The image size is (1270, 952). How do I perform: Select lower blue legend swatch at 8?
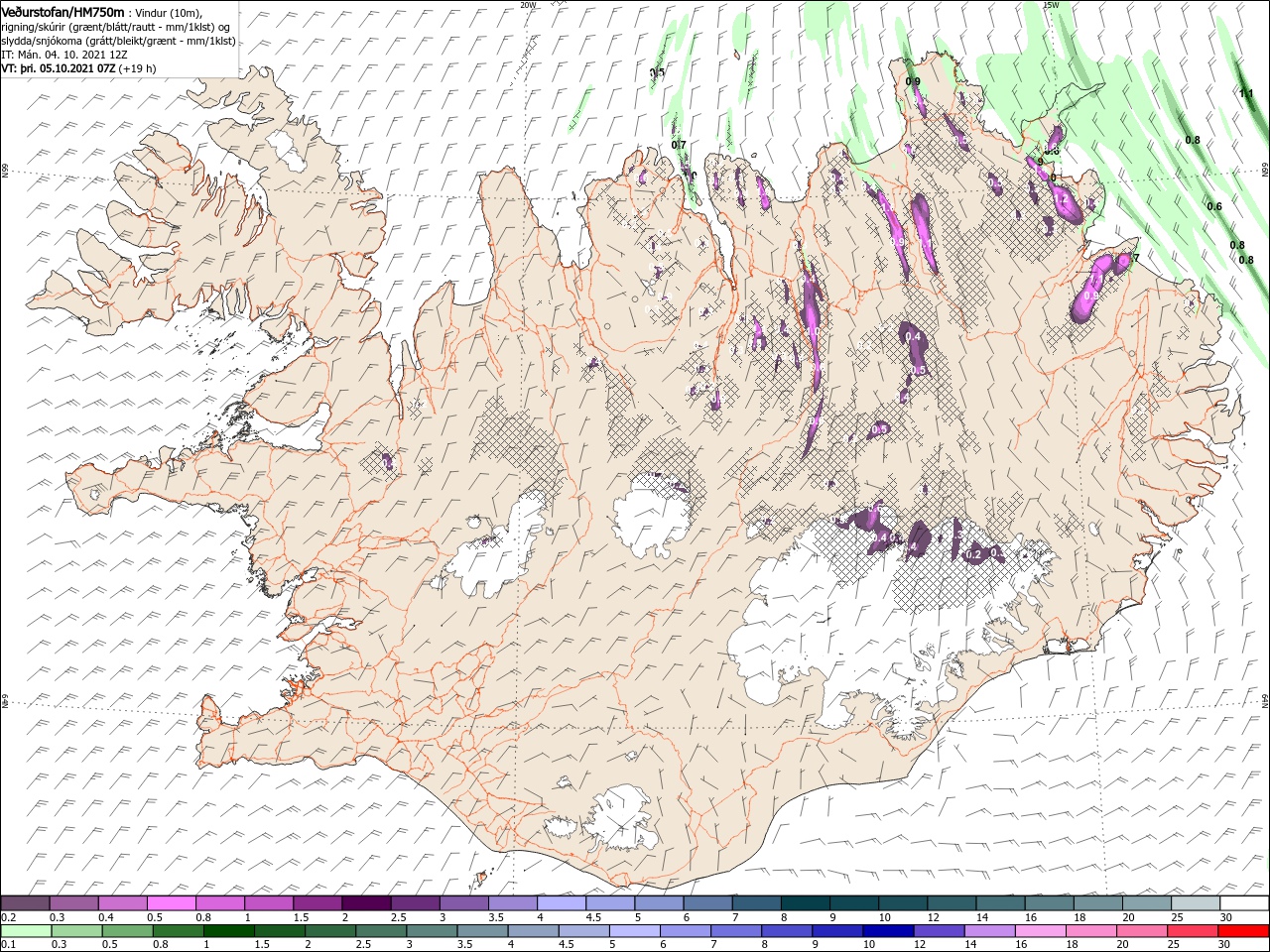(786, 931)
